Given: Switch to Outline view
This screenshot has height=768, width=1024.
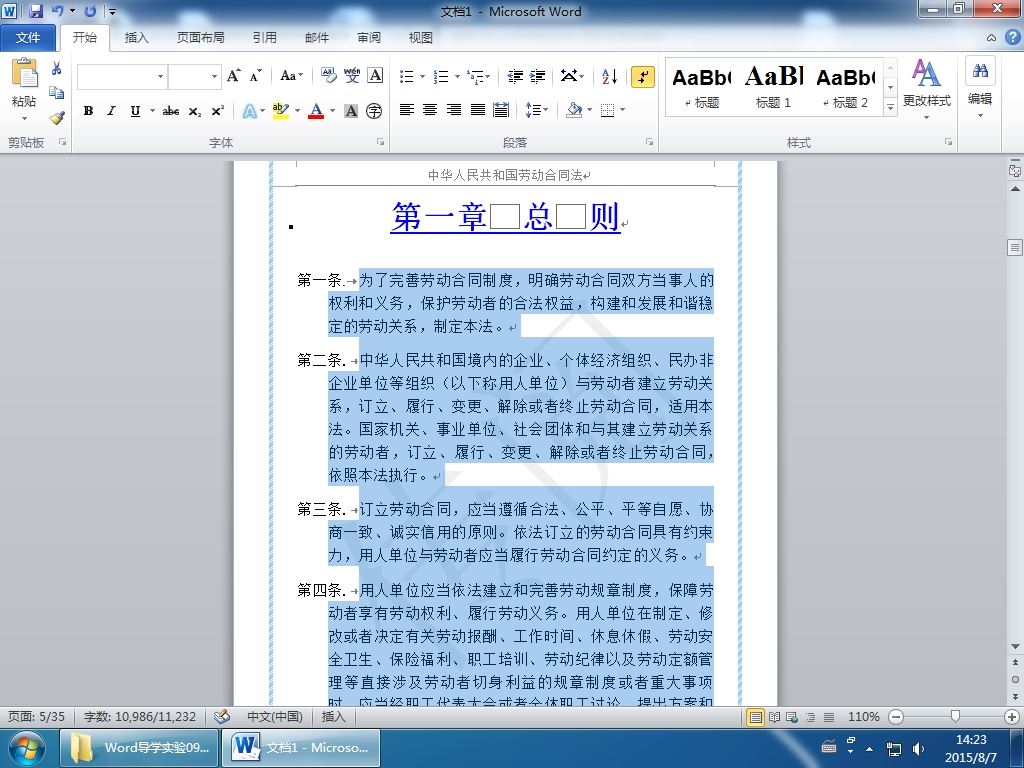Looking at the screenshot, I should point(810,717).
